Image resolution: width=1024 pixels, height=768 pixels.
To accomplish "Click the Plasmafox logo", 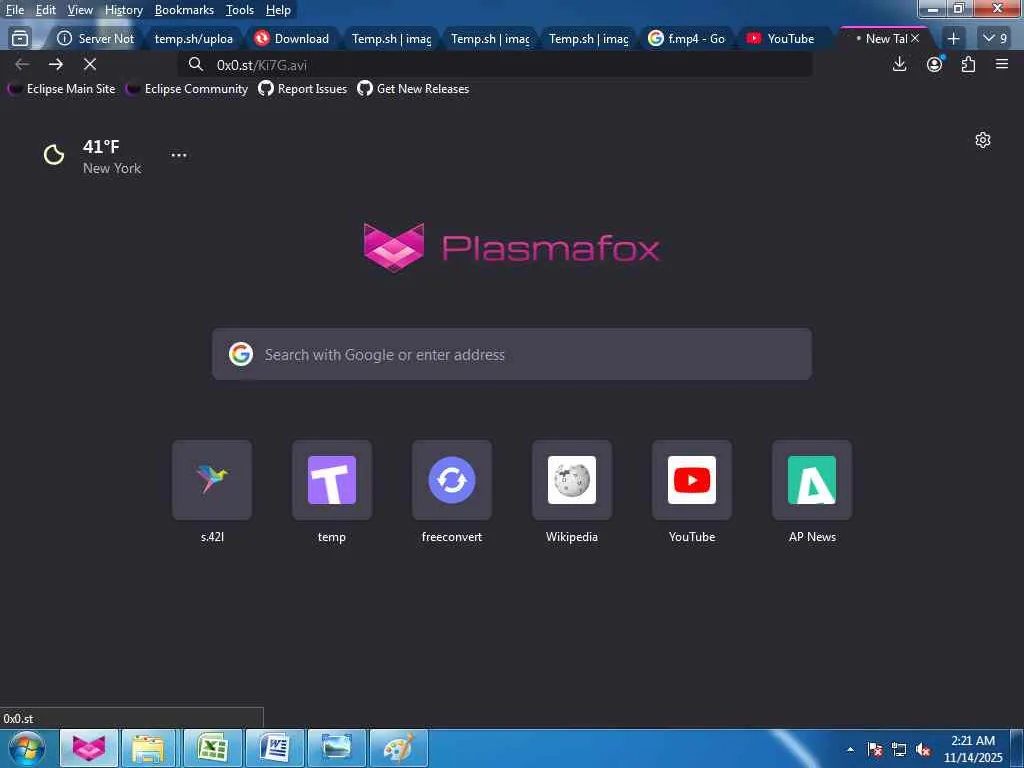I will pyautogui.click(x=511, y=248).
